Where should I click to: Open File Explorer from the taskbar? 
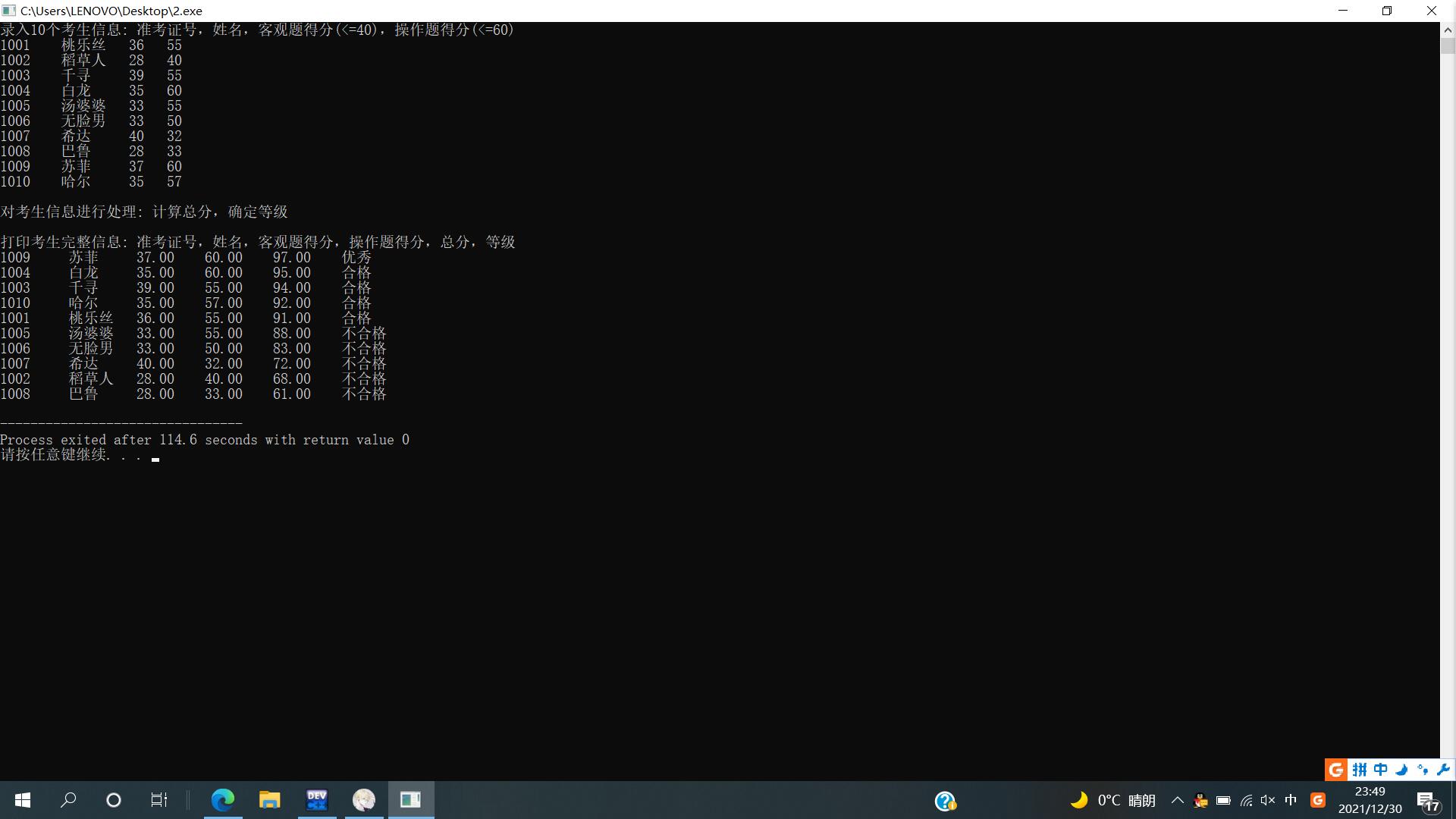point(269,799)
